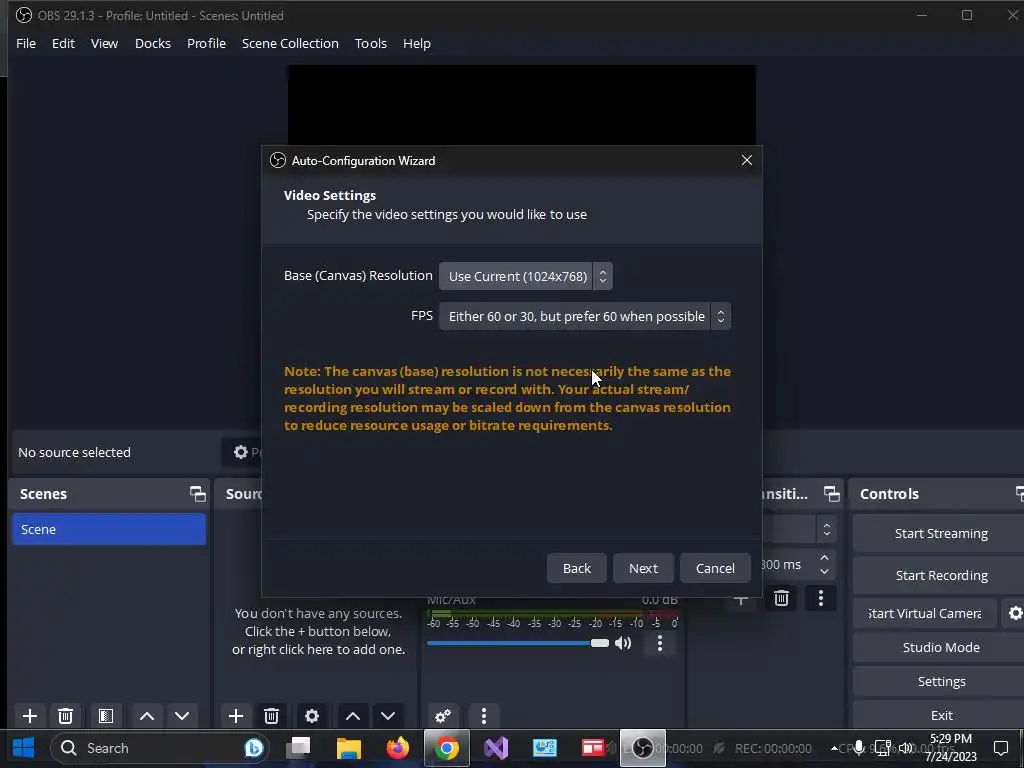1024x768 pixels.
Task: Open the transition type selector arrows
Action: (x=827, y=529)
